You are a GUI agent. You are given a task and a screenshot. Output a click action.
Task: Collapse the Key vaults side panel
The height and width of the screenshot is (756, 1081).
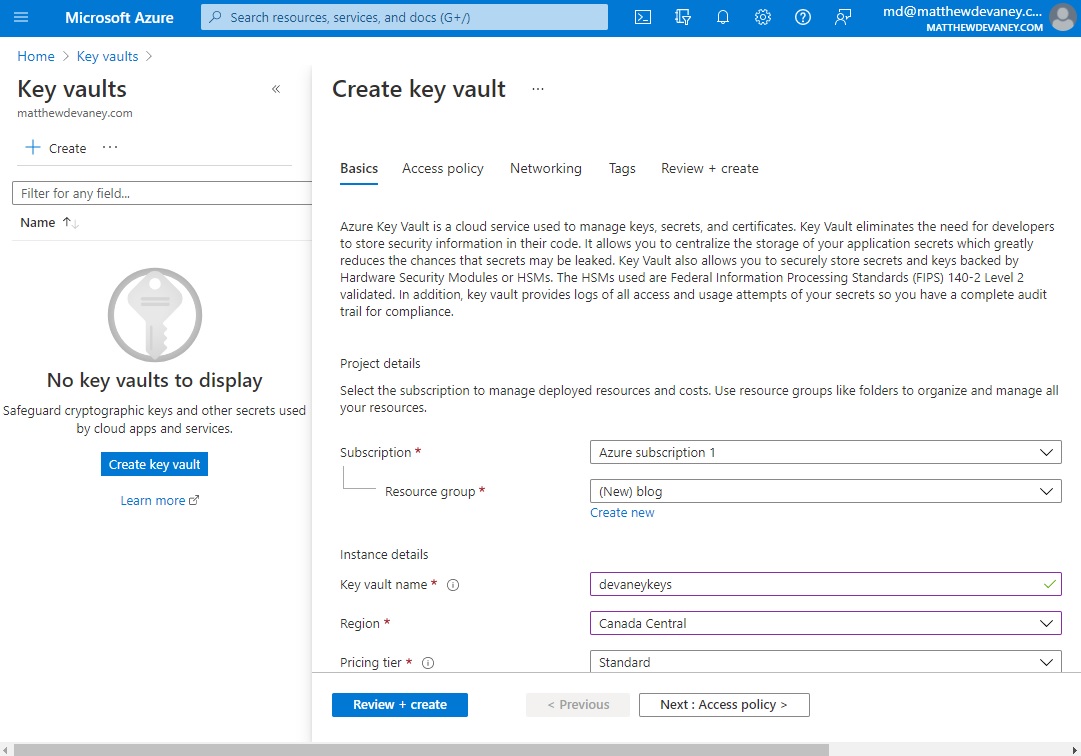pyautogui.click(x=276, y=89)
